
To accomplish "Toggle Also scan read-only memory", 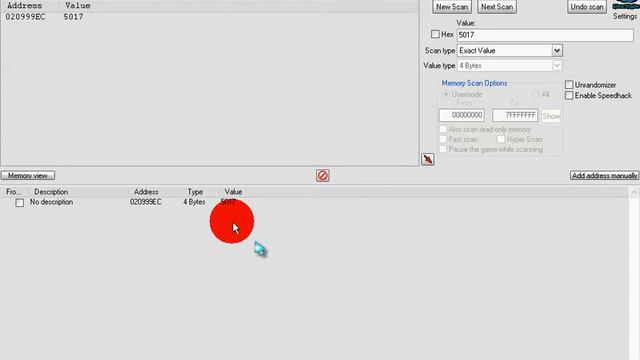I will [x=443, y=129].
